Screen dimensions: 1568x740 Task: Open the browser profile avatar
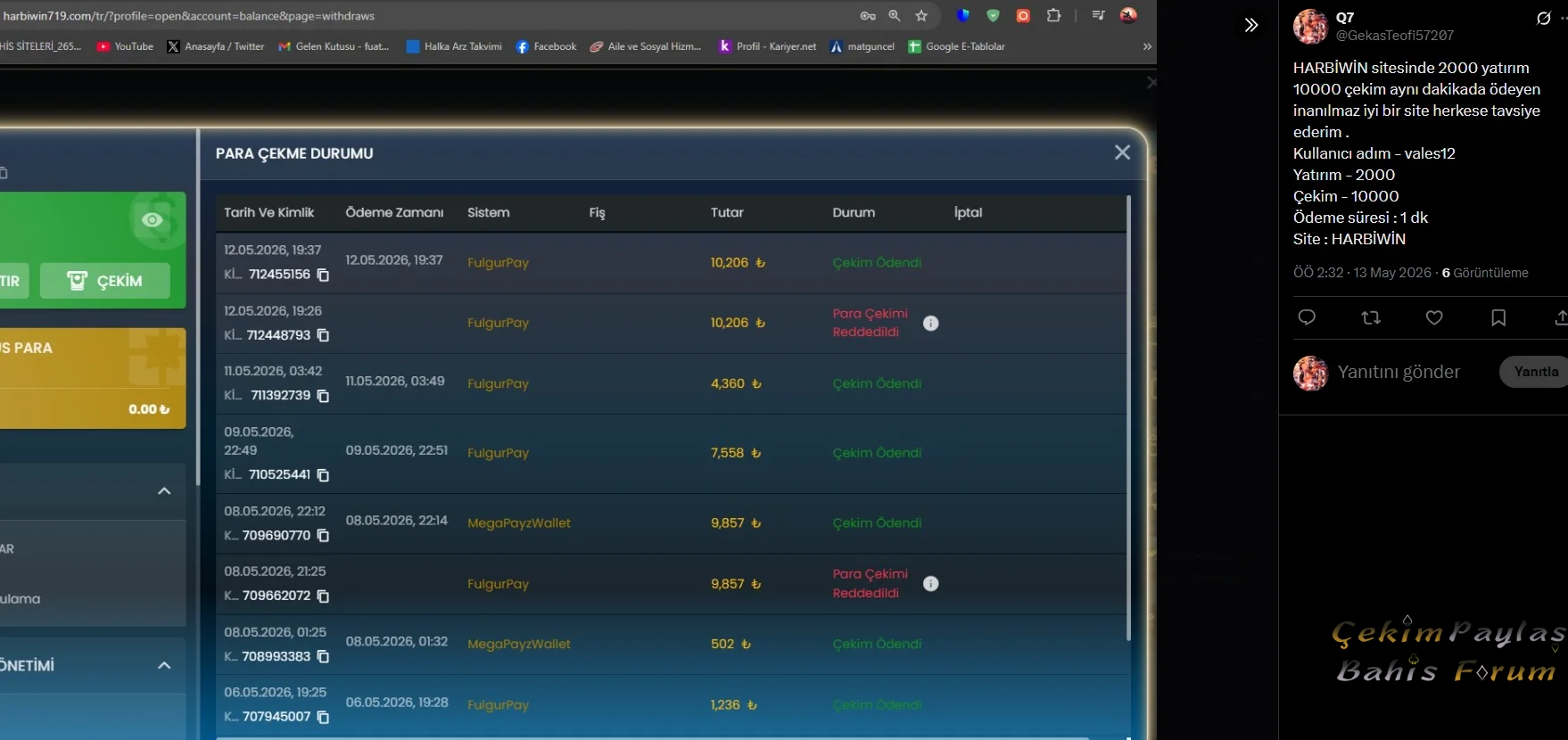(1128, 15)
